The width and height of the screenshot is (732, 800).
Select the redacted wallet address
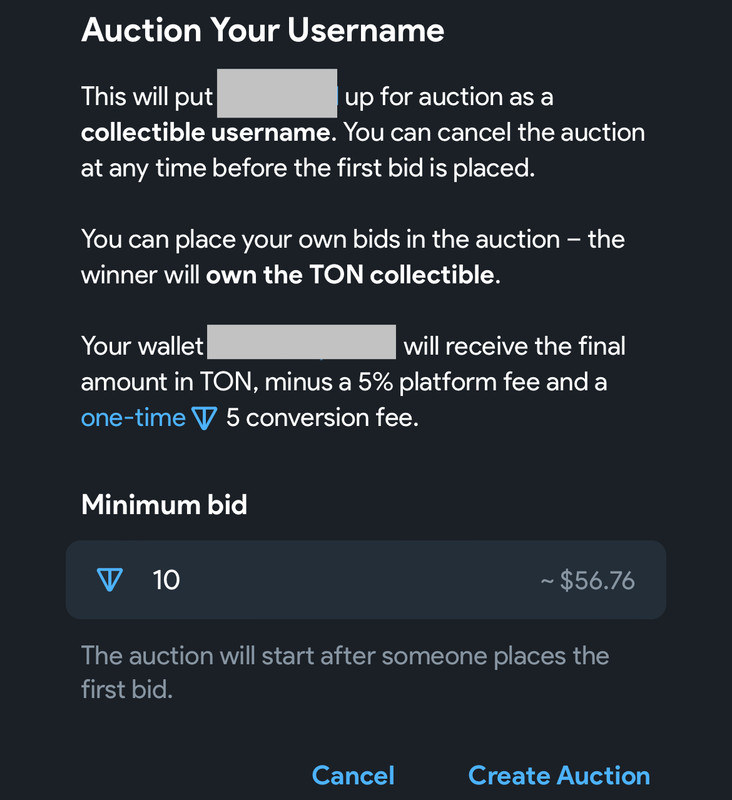[301, 346]
